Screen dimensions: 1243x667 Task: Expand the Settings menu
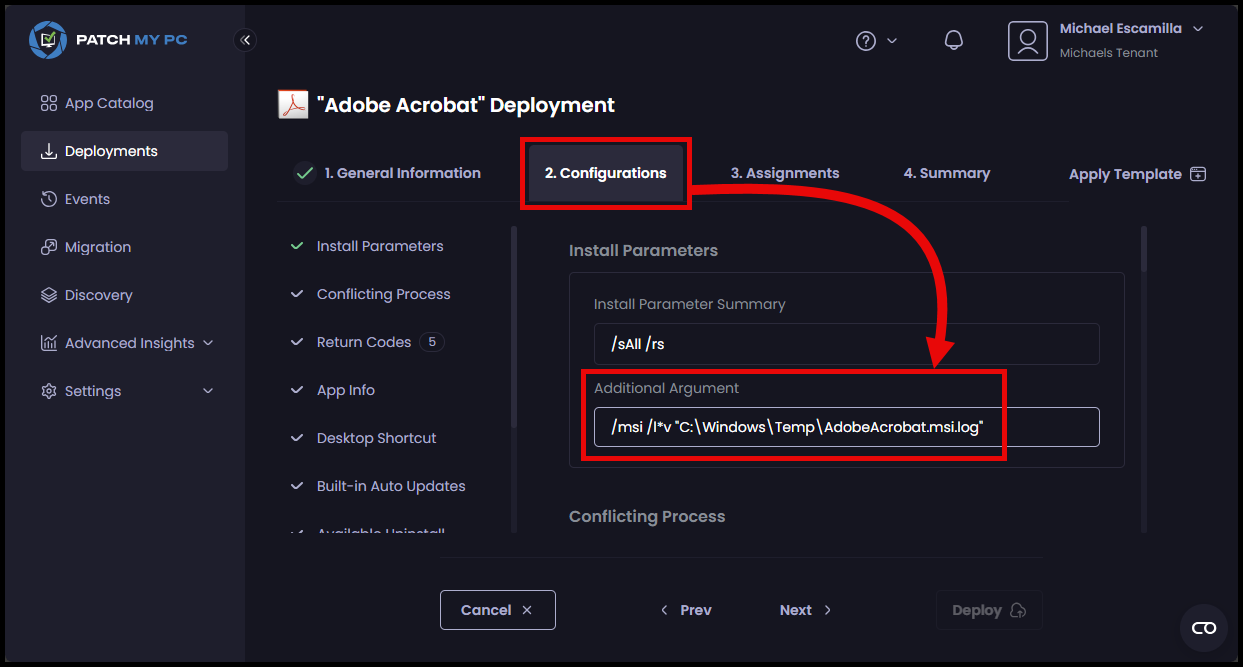pyautogui.click(x=91, y=390)
